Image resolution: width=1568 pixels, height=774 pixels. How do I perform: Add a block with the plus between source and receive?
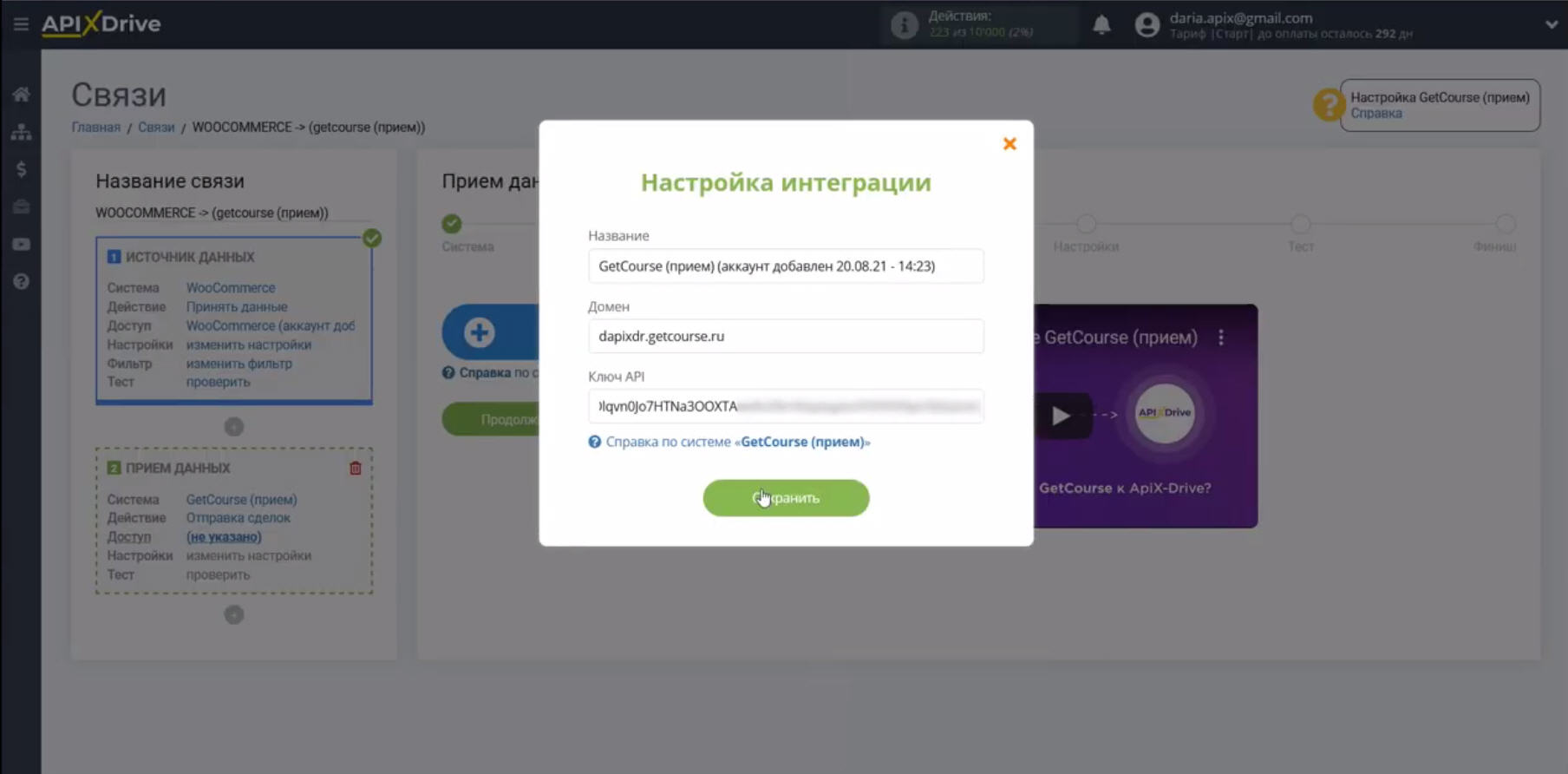pyautogui.click(x=234, y=427)
